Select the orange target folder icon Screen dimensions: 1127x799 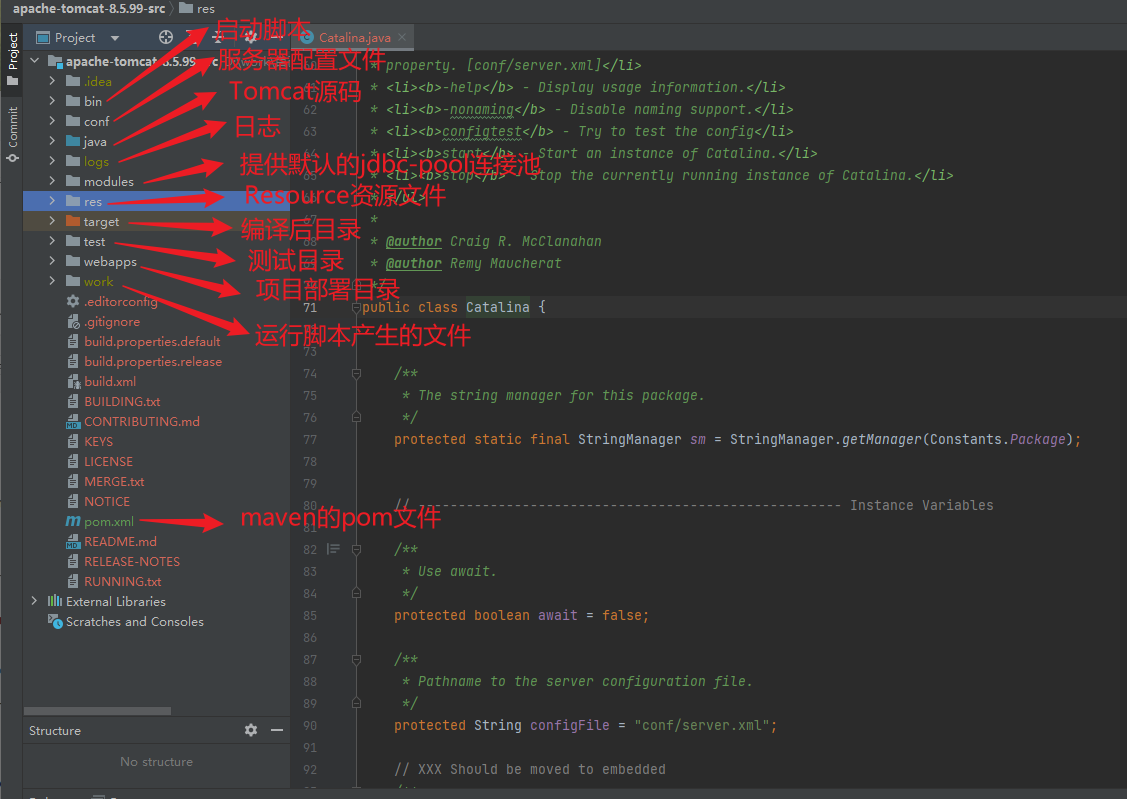[73, 221]
